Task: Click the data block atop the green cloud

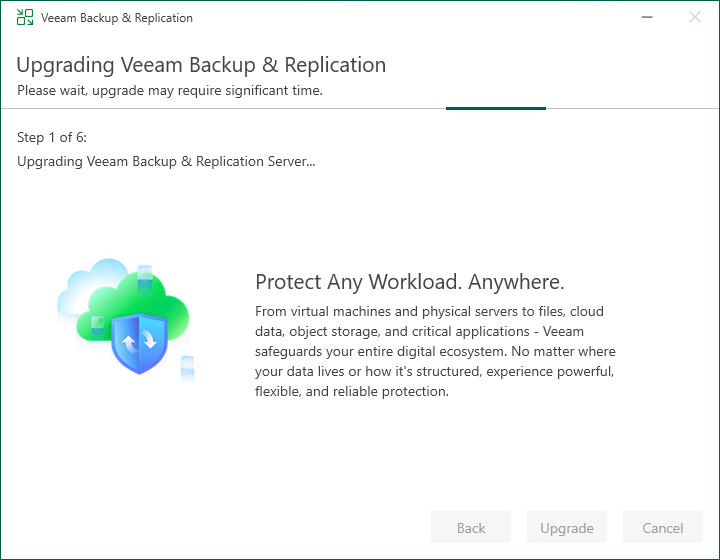Action: coord(145,278)
